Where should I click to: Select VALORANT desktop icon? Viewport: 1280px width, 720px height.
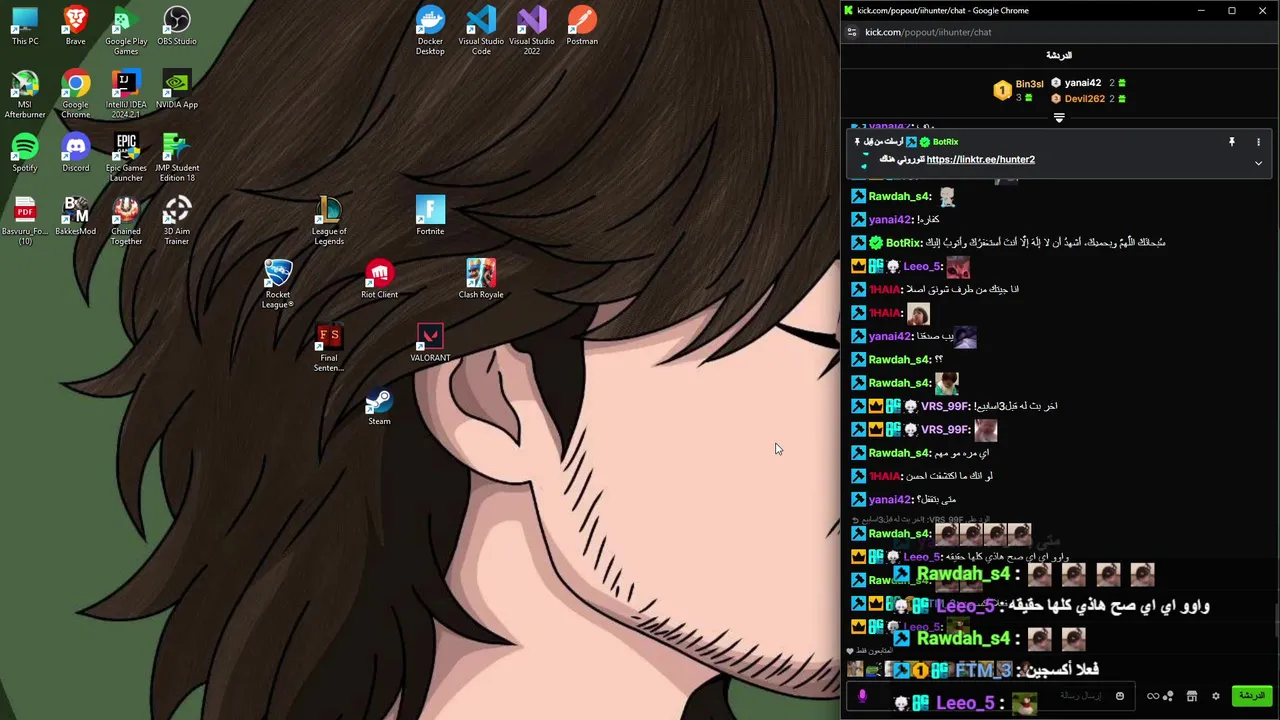point(430,343)
